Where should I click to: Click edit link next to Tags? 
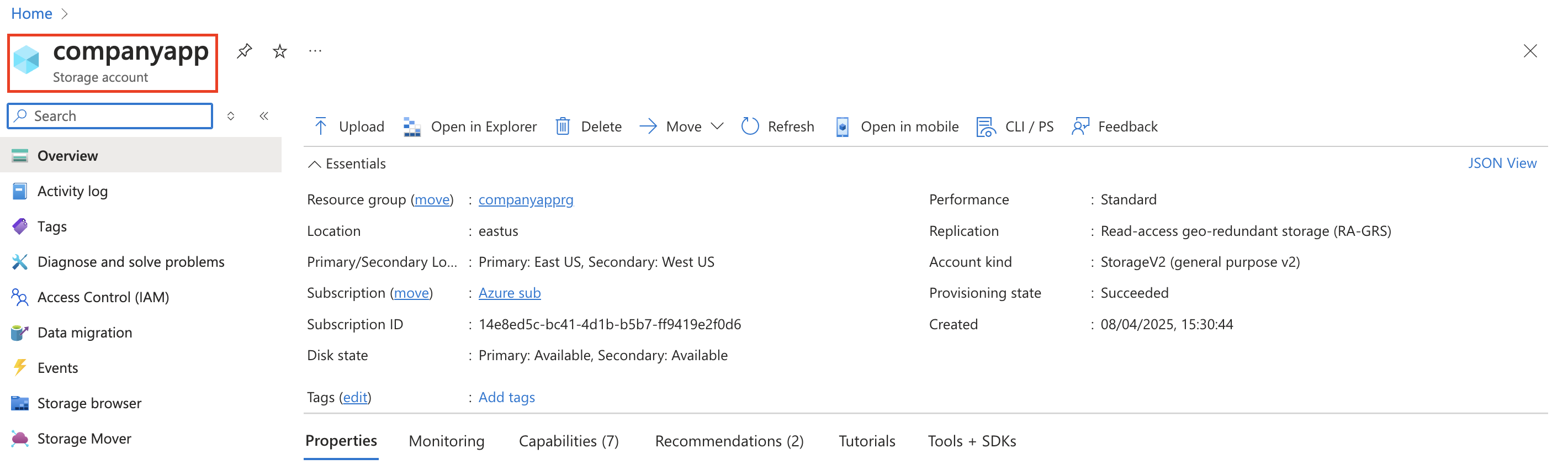coord(356,397)
